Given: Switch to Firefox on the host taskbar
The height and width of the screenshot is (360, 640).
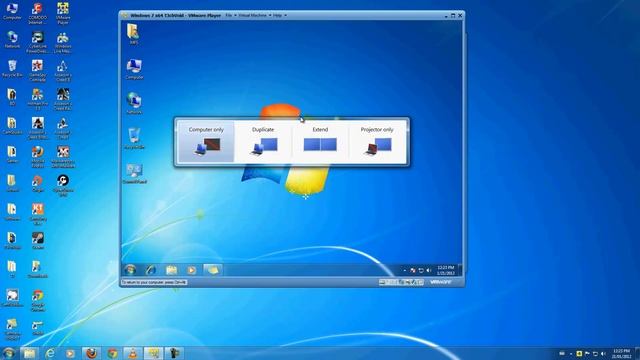Looking at the screenshot, I should 91,353.
